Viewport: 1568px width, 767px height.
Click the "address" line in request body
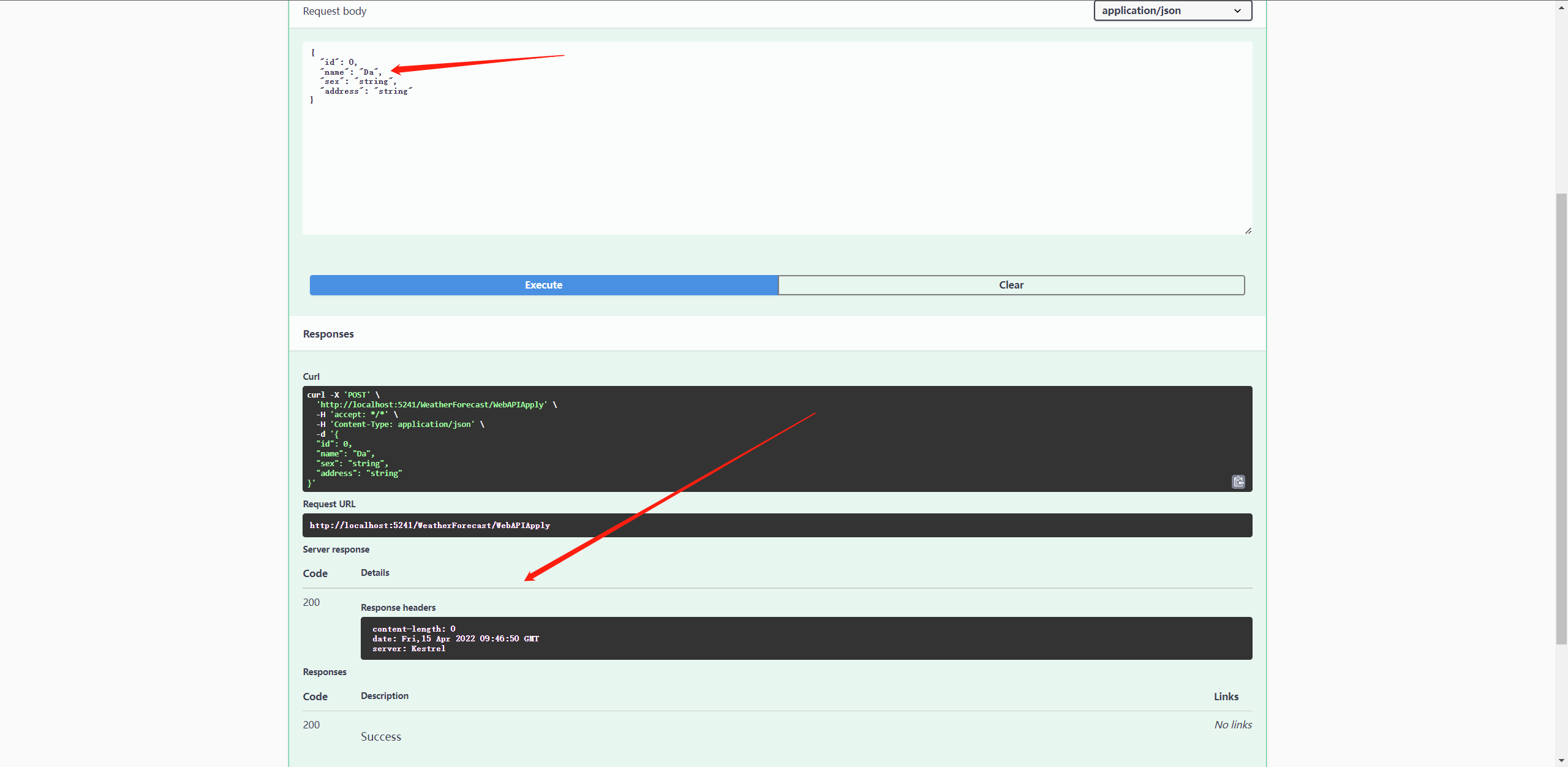coord(367,91)
